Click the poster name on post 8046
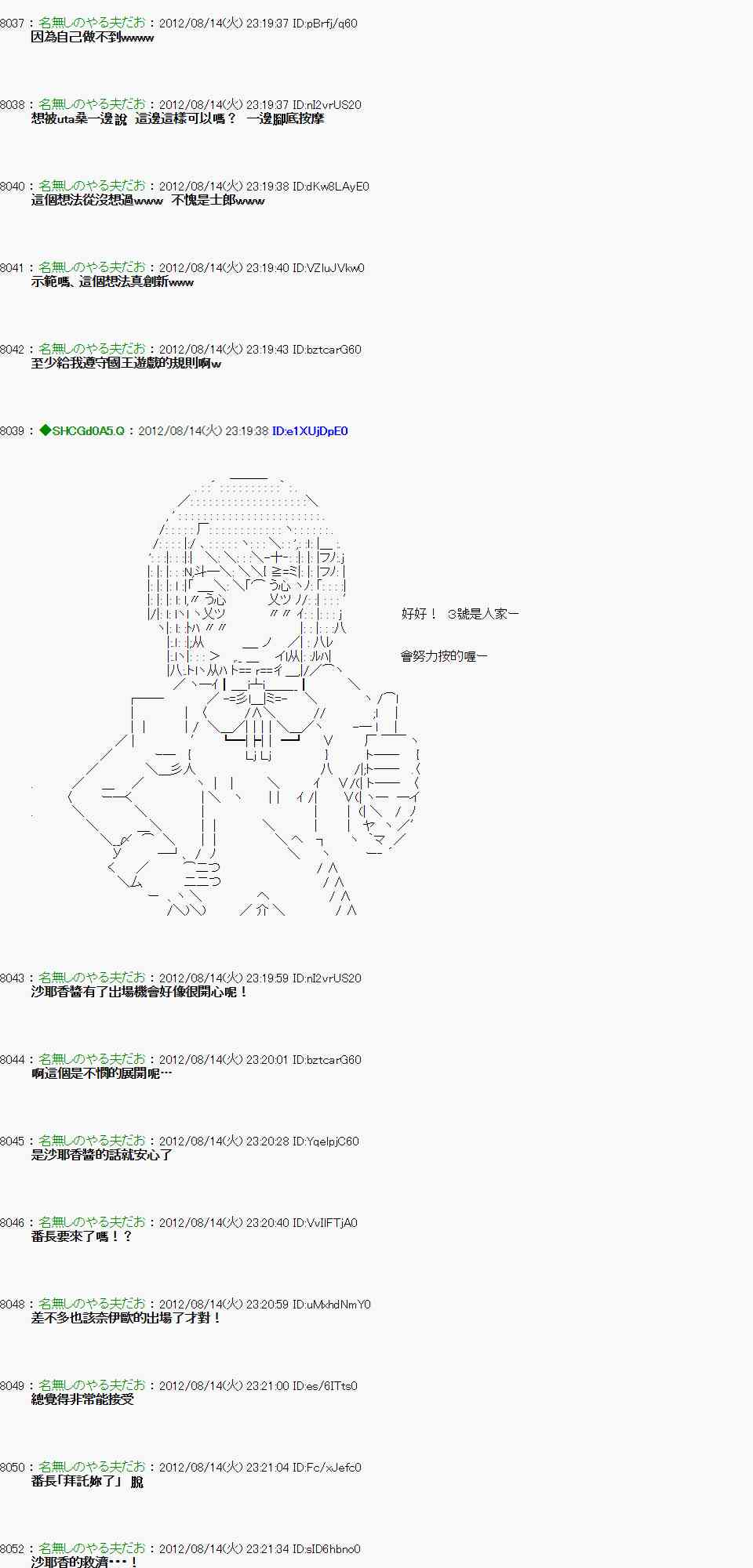Image resolution: width=753 pixels, height=1568 pixels. pyautogui.click(x=92, y=1222)
